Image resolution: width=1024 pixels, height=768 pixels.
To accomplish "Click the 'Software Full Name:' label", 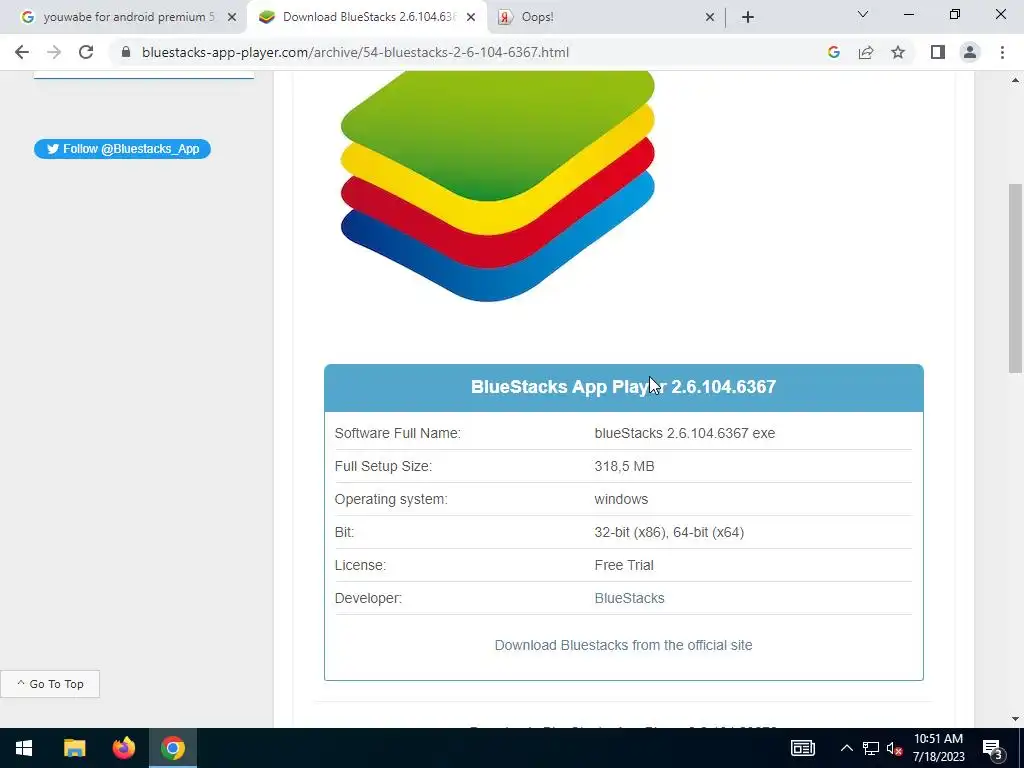I will click(x=398, y=433).
